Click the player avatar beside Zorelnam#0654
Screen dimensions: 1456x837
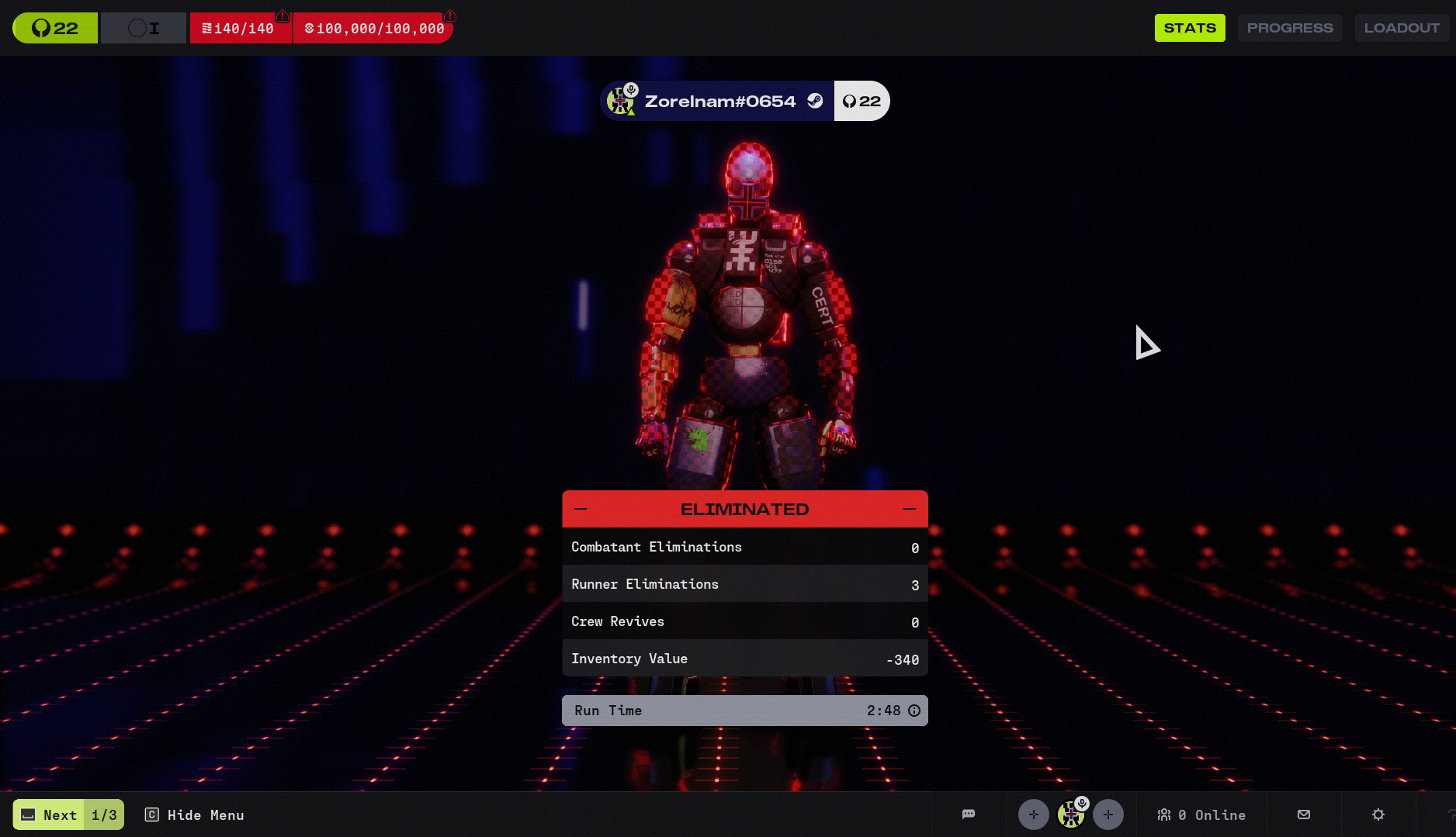click(620, 101)
